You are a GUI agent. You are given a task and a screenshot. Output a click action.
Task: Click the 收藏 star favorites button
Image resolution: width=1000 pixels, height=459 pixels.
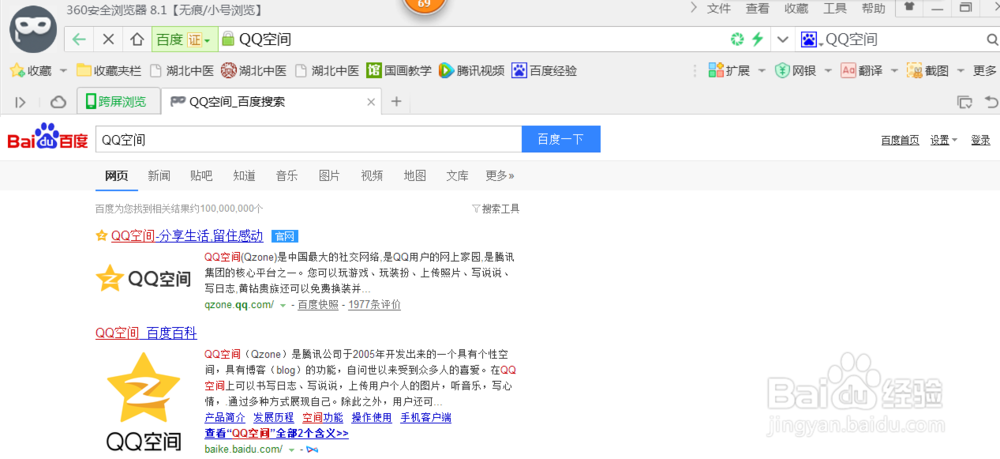(x=31, y=70)
